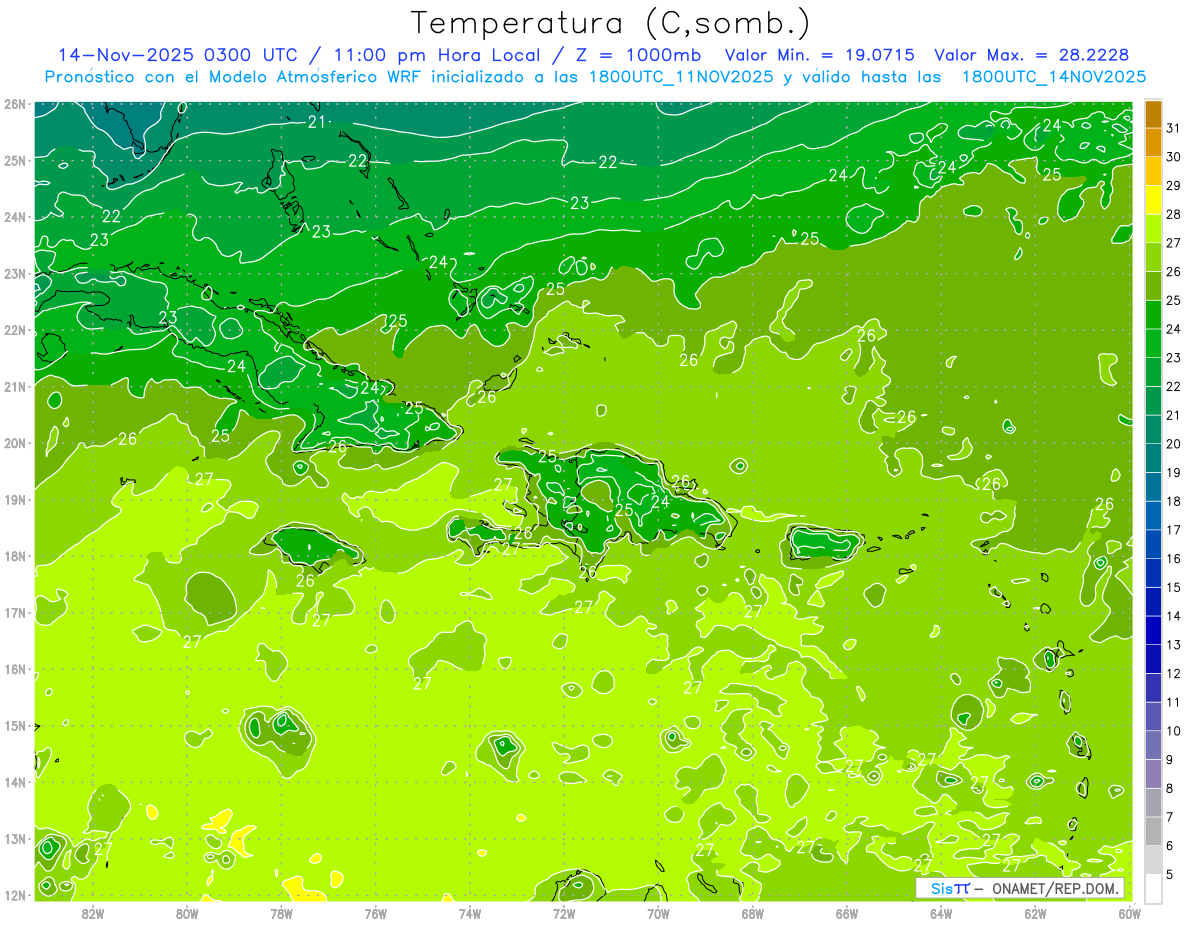Click the "22N" latitude axis label
Viewport: 1200px width, 927px height.
tap(14, 330)
